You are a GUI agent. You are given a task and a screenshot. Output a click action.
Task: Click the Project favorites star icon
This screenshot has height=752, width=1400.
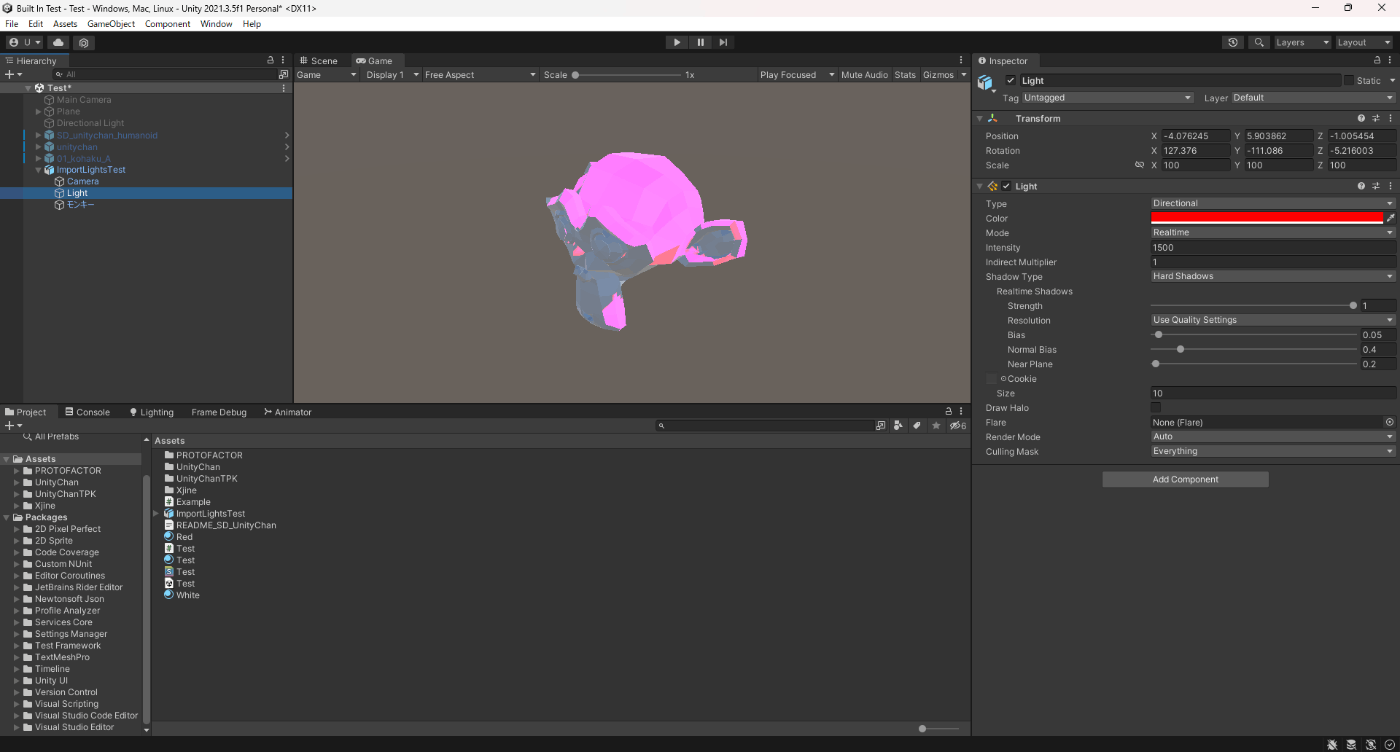[936, 425]
